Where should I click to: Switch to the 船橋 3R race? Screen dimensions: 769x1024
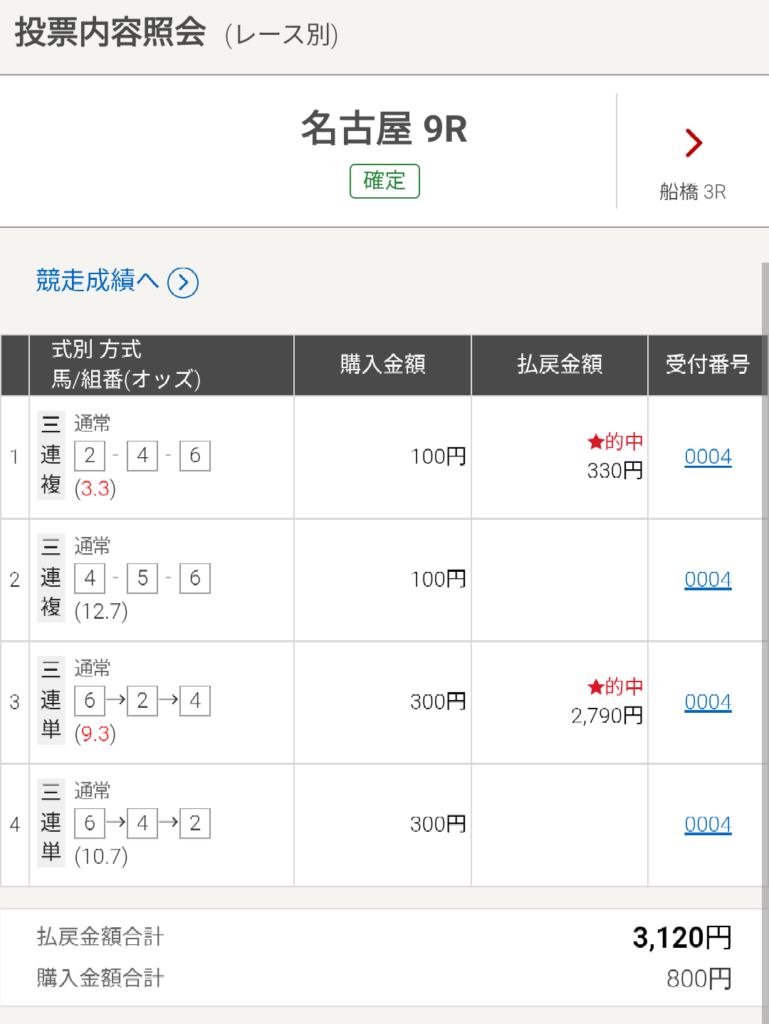692,192
